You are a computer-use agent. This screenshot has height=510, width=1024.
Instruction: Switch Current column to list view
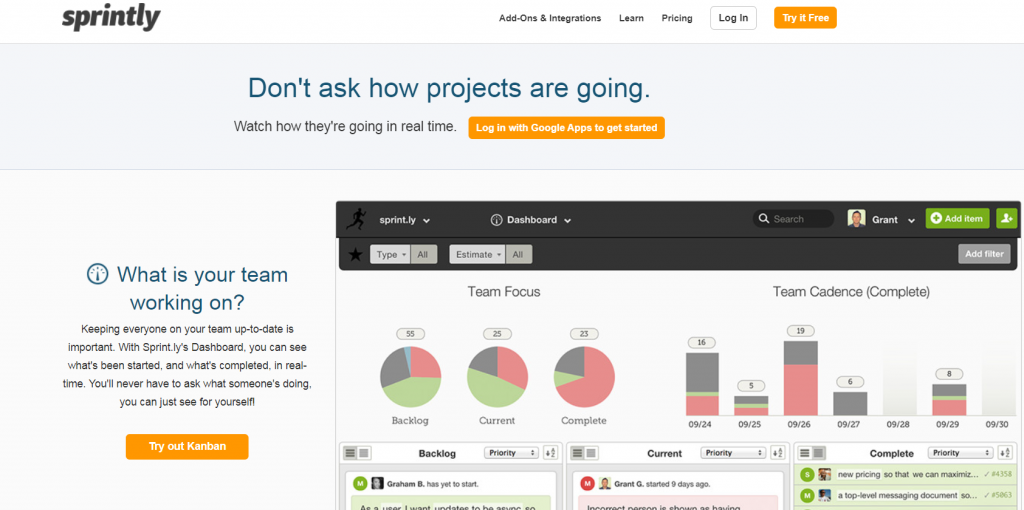point(578,453)
